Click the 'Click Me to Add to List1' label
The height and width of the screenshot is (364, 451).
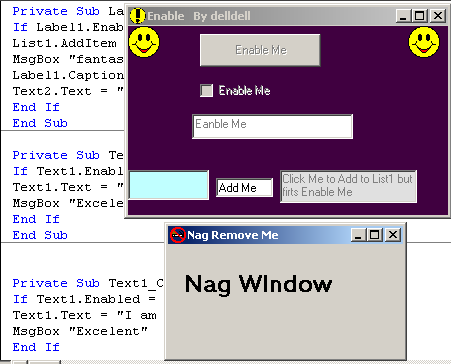[348, 186]
